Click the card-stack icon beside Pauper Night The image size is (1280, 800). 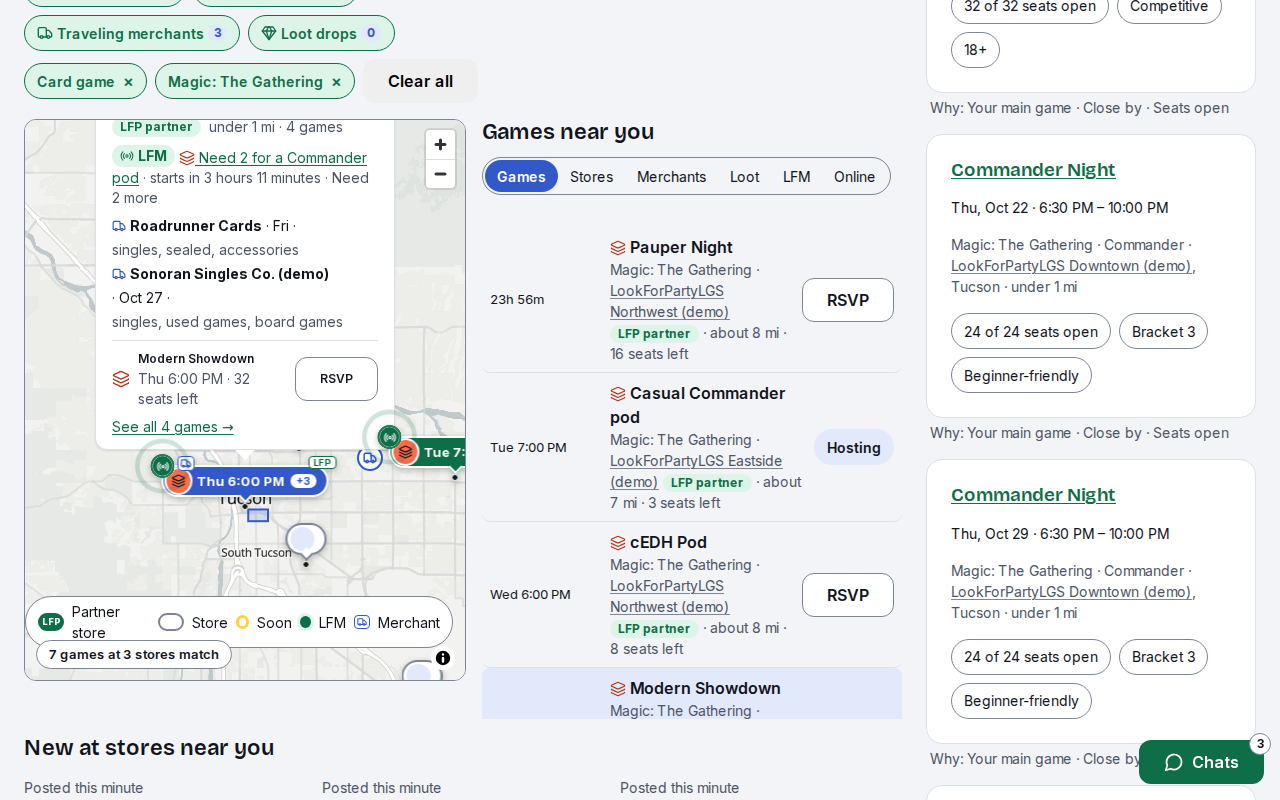tap(618, 248)
